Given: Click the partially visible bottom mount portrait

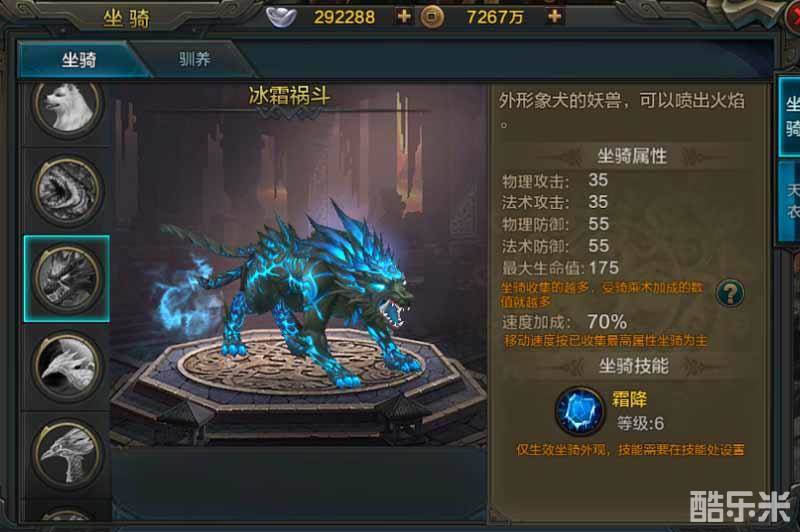Looking at the screenshot, I should [x=67, y=514].
